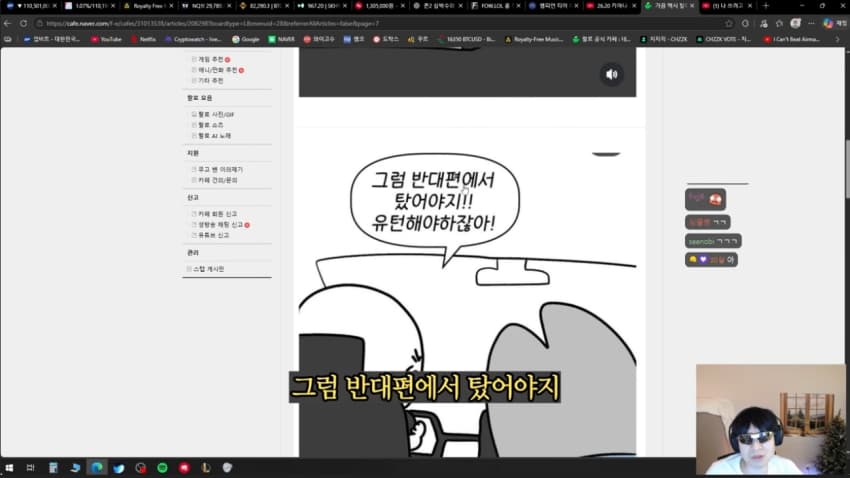Open Spotify from the taskbar
The height and width of the screenshot is (478, 850).
point(162,468)
